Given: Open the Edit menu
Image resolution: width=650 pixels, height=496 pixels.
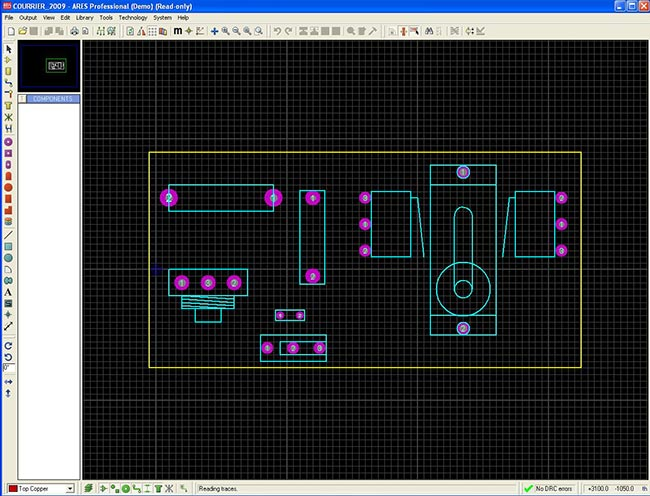Looking at the screenshot, I should pyautogui.click(x=65, y=18).
